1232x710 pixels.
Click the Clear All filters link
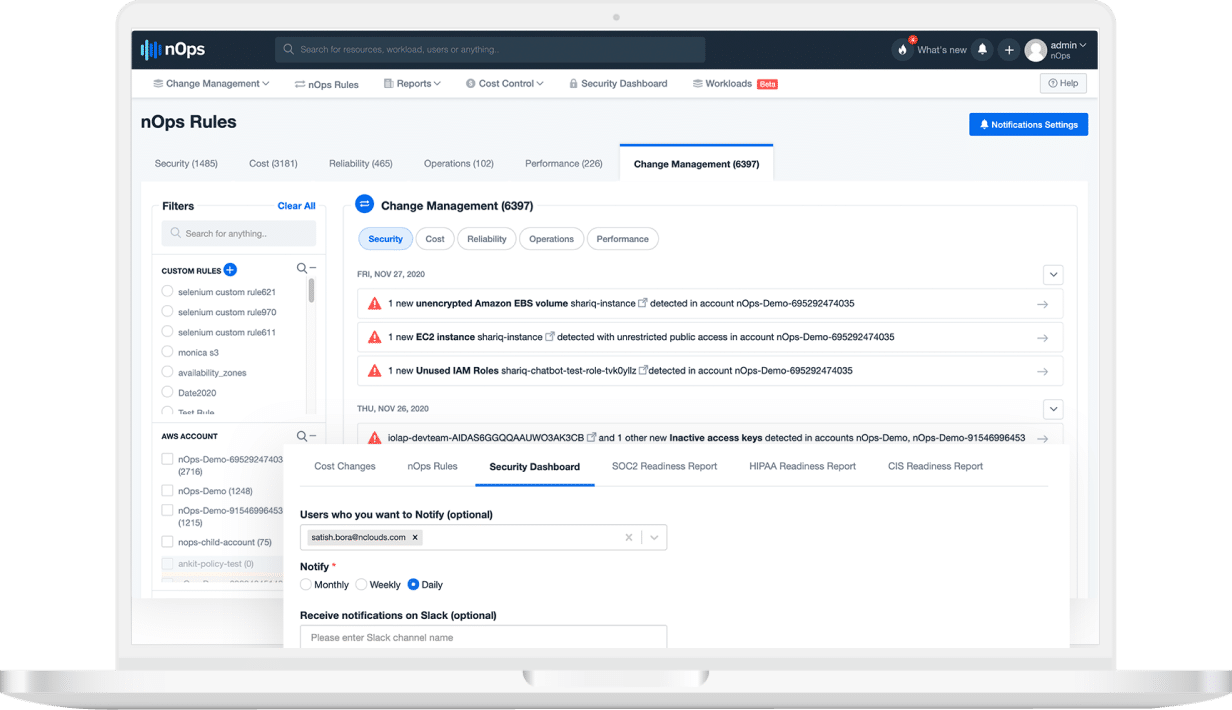point(296,206)
